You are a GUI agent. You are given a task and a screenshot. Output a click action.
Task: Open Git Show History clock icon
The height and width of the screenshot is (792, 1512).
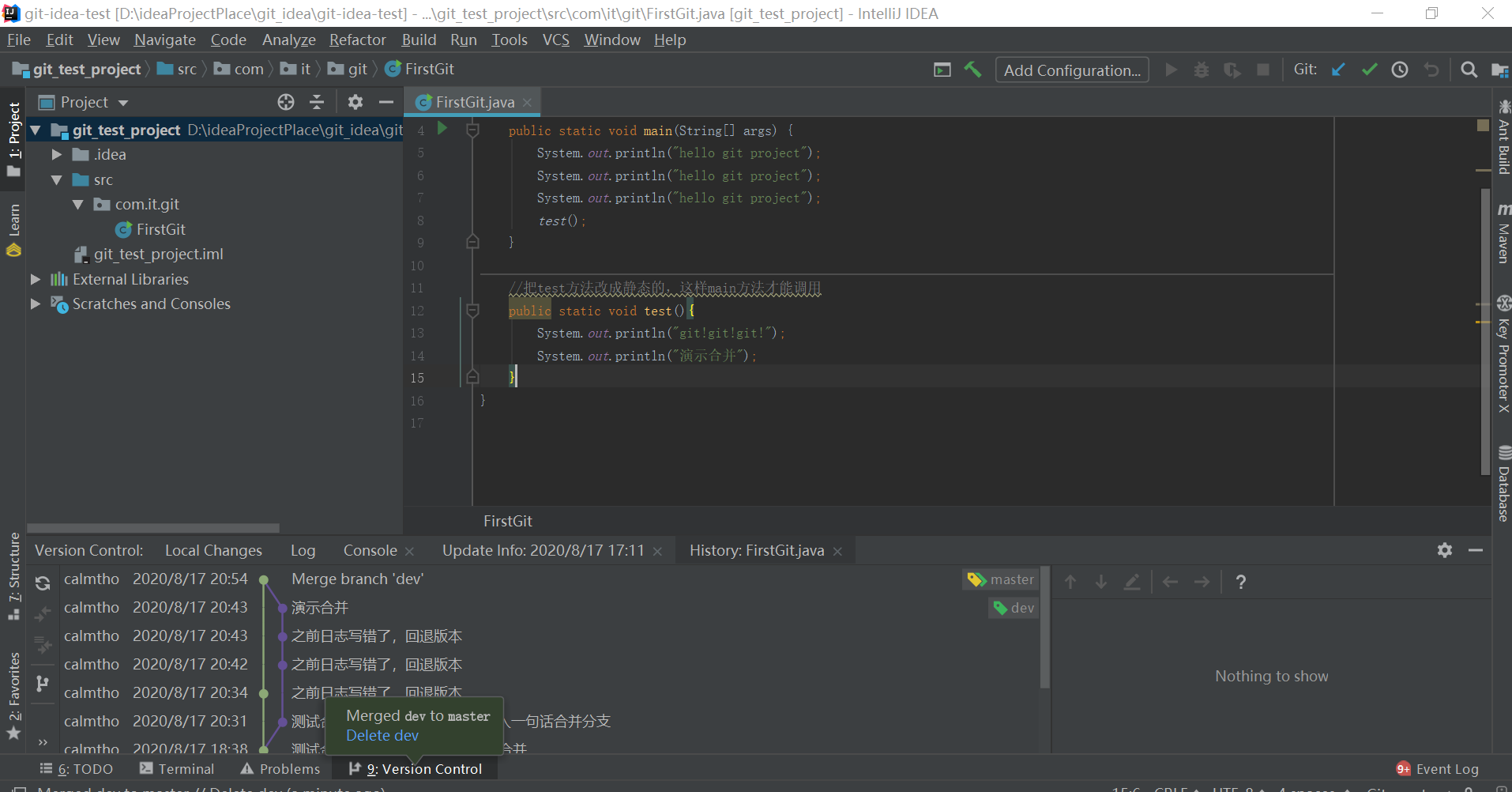[1400, 70]
